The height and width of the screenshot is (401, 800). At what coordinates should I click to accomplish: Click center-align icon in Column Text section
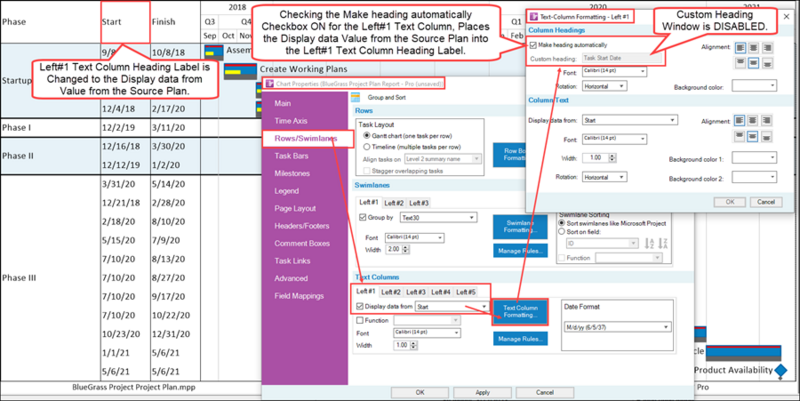(x=753, y=120)
